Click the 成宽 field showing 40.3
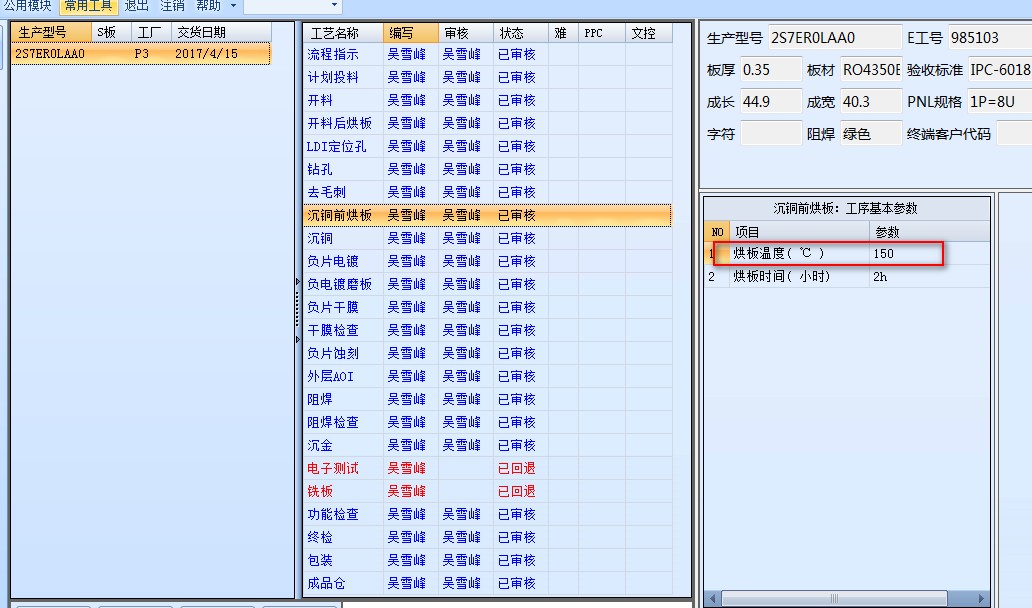Image resolution: width=1032 pixels, height=608 pixels. click(871, 102)
